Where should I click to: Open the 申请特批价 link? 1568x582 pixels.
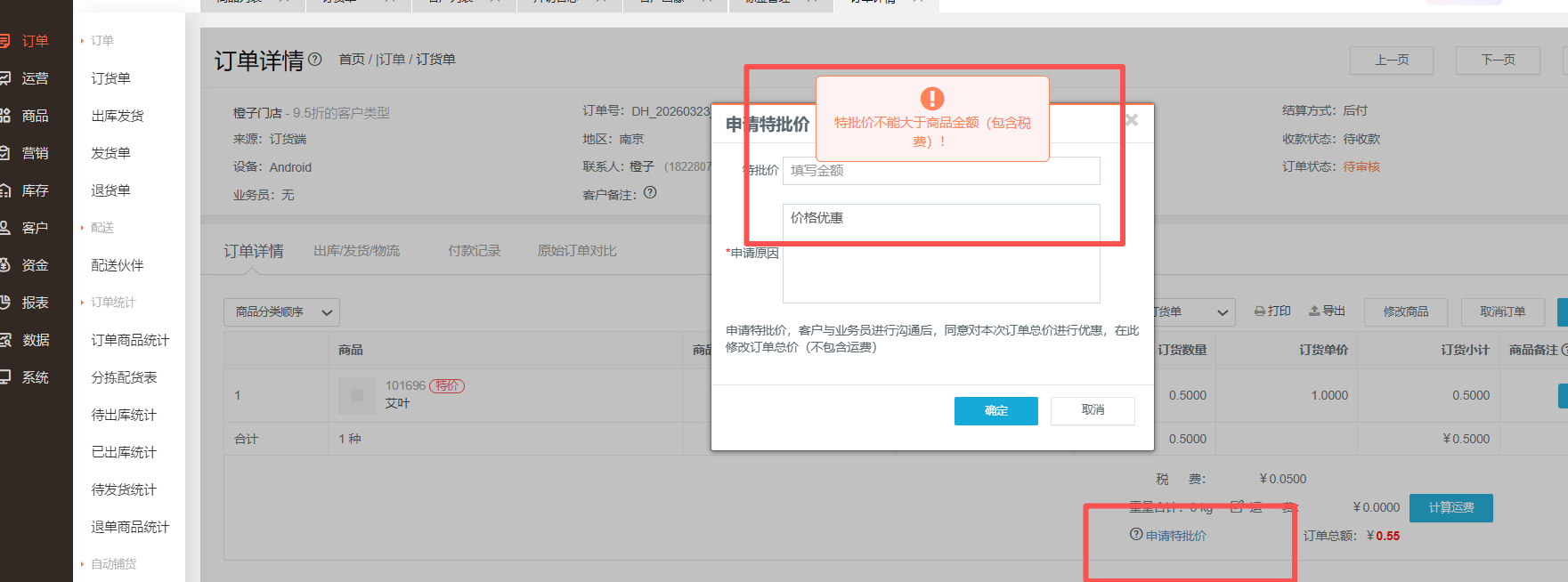coord(1176,536)
